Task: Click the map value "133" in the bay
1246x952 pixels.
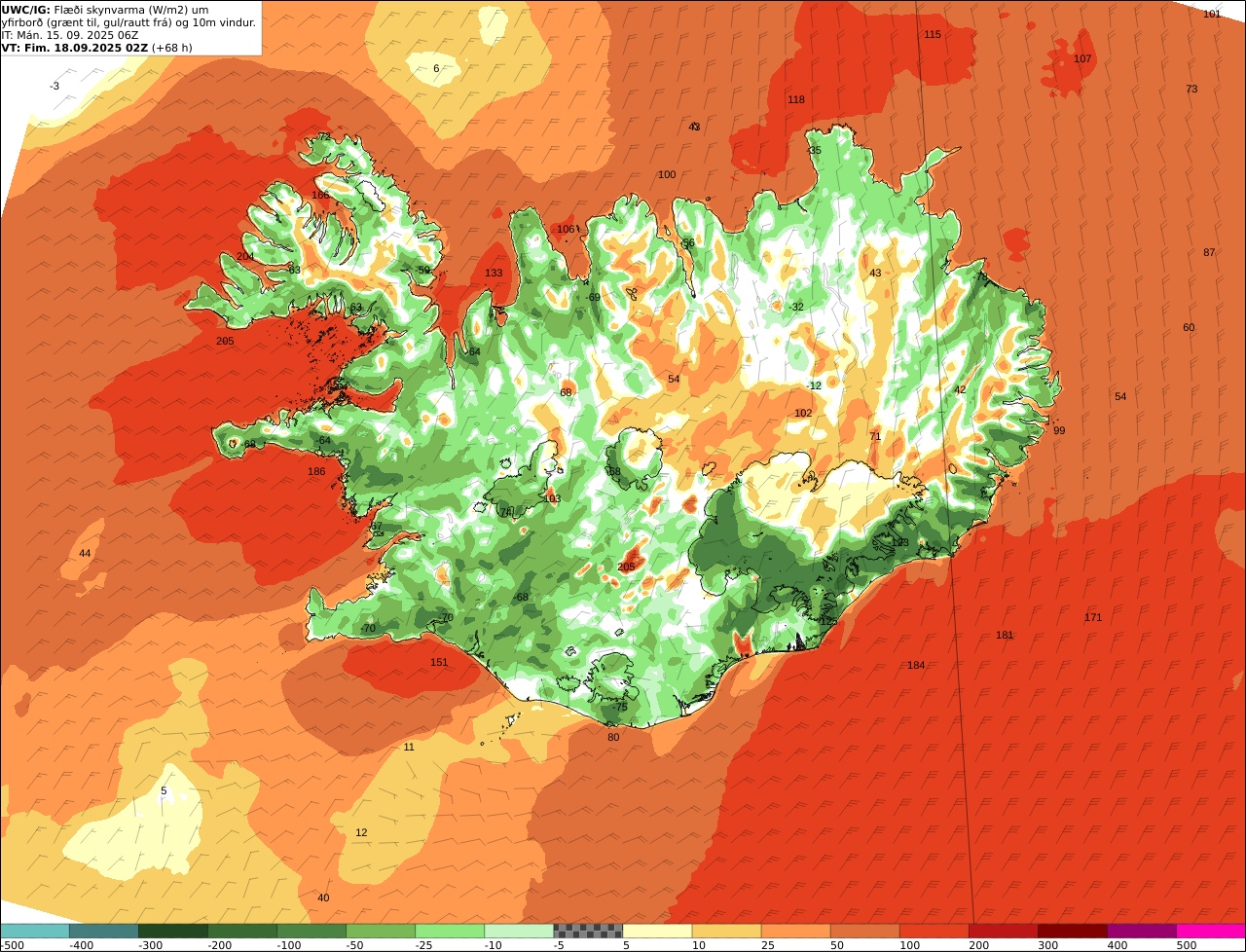Action: point(494,273)
